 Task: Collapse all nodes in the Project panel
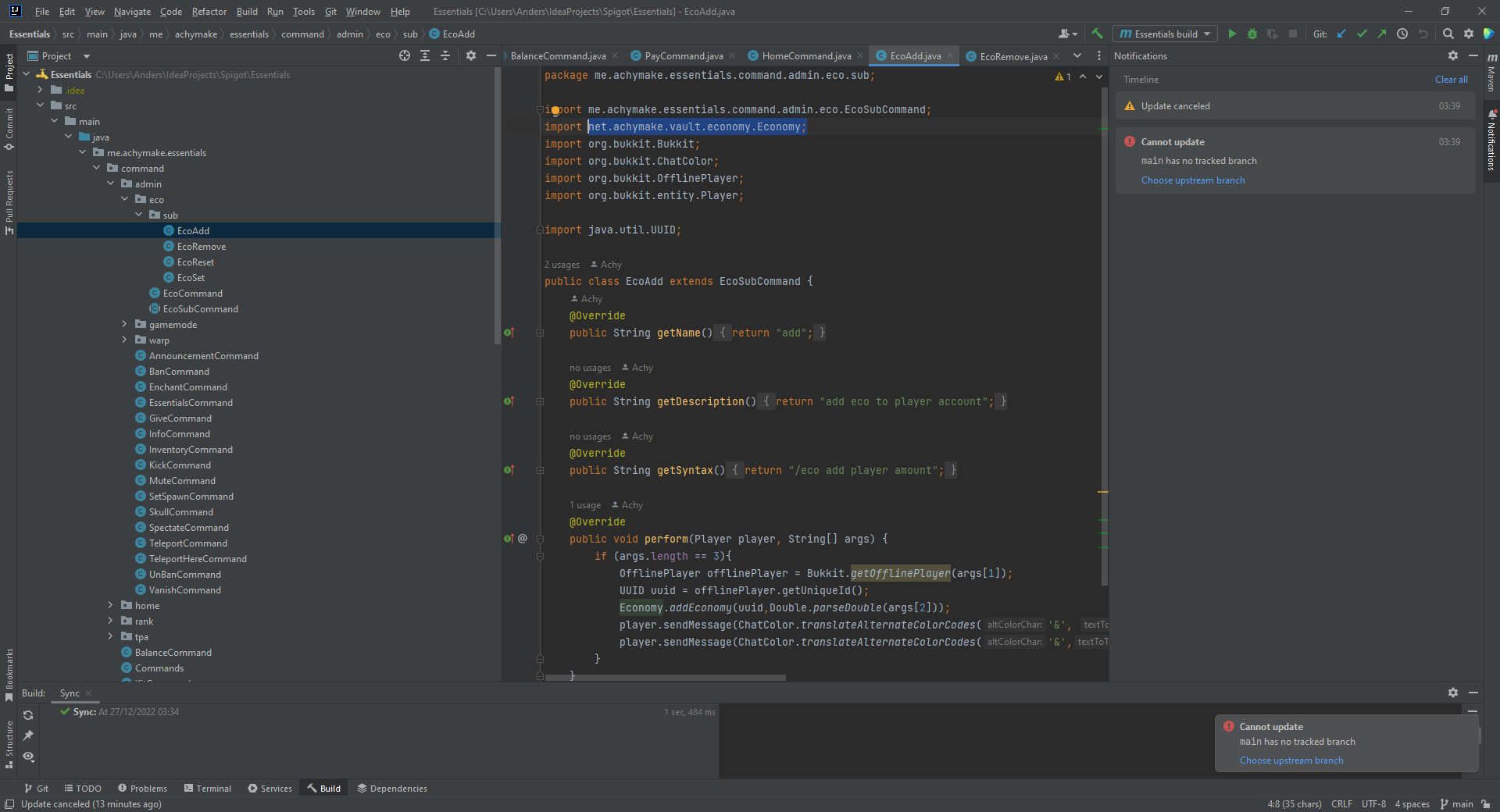coord(445,55)
